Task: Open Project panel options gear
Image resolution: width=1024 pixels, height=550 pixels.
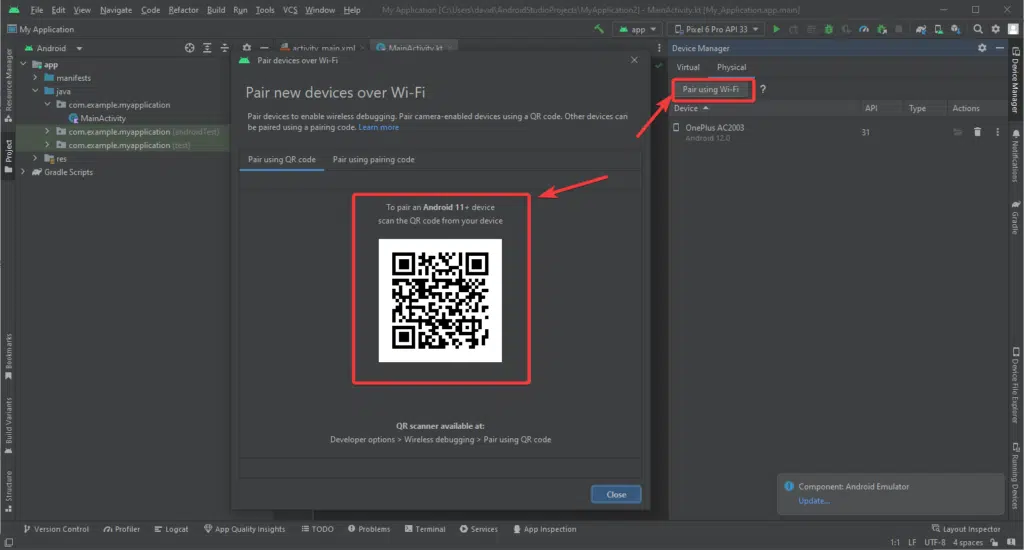Action: click(246, 48)
